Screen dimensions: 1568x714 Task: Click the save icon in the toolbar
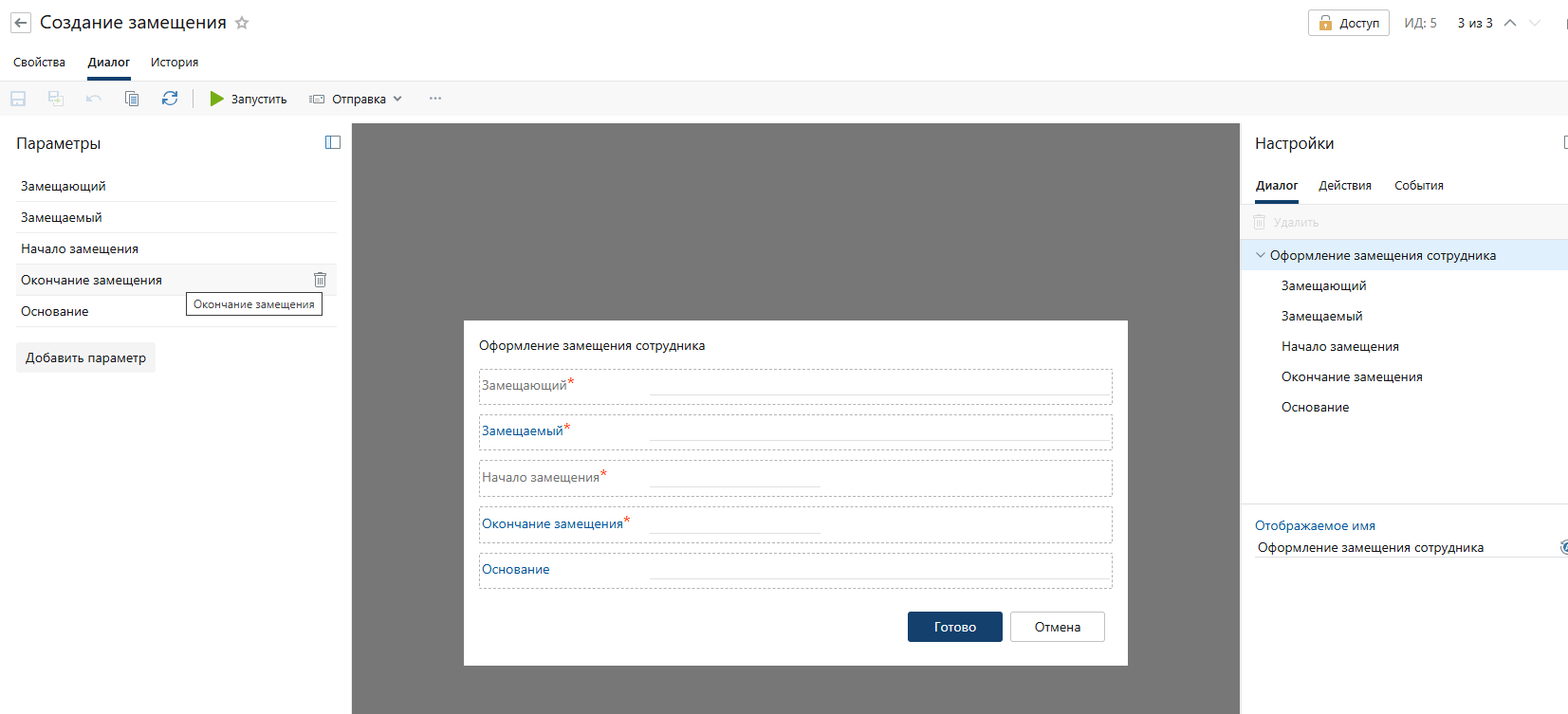[18, 99]
